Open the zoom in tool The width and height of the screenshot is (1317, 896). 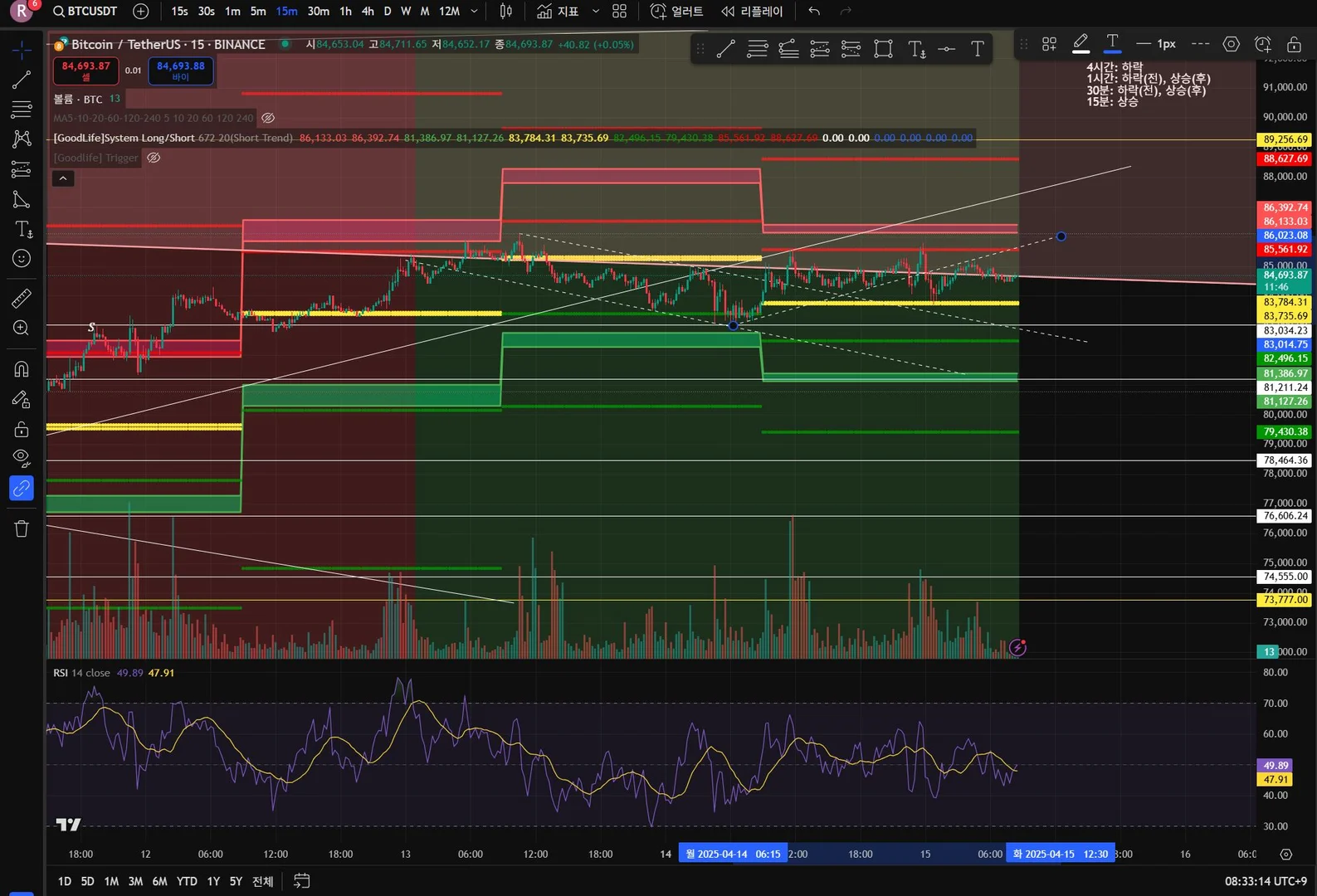(22, 328)
